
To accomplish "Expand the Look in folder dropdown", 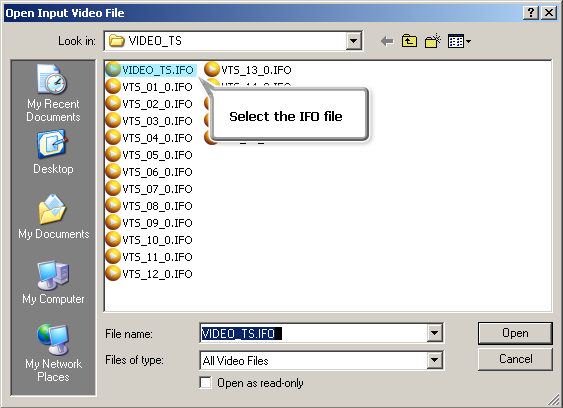I will [x=353, y=41].
